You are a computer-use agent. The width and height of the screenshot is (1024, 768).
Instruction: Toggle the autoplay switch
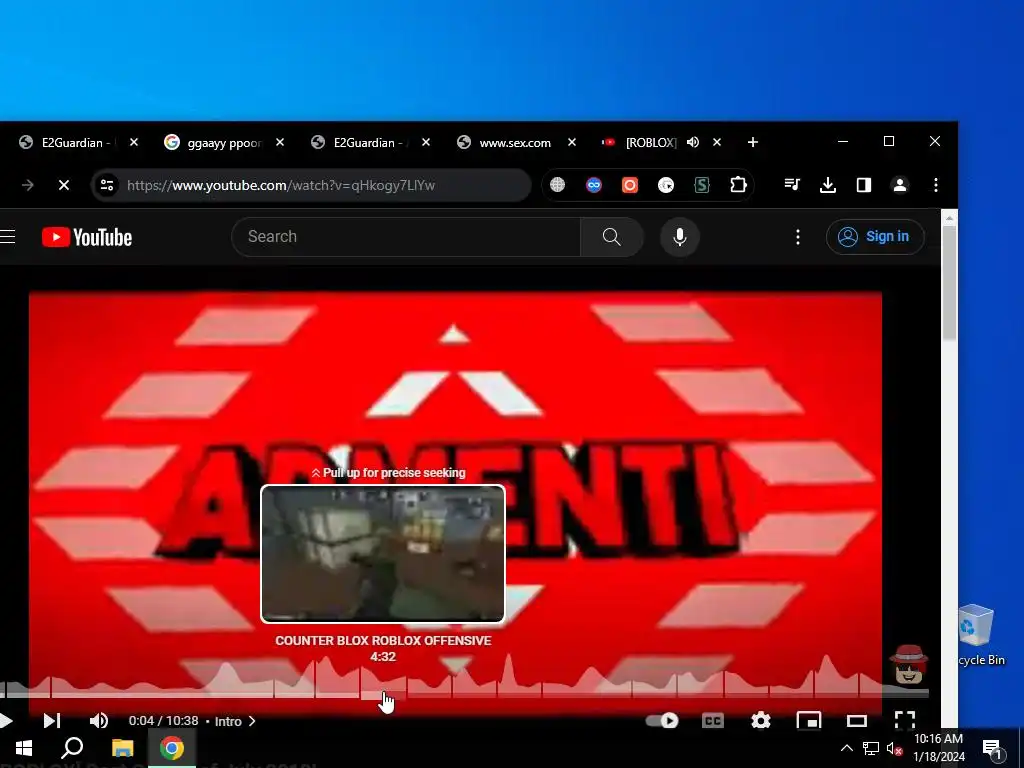coord(662,720)
